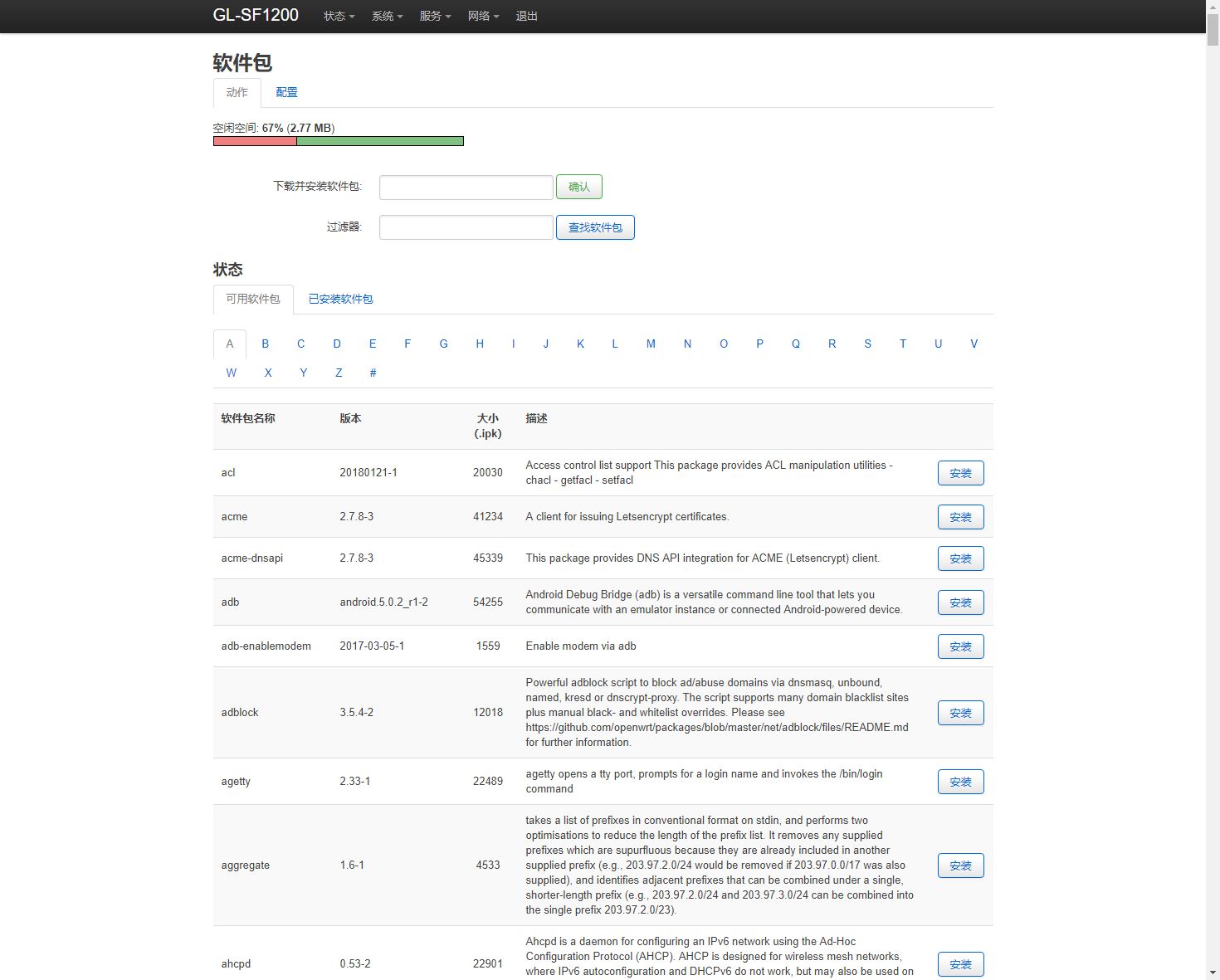Select letter V package filter
The height and width of the screenshot is (980, 1220).
click(x=974, y=344)
